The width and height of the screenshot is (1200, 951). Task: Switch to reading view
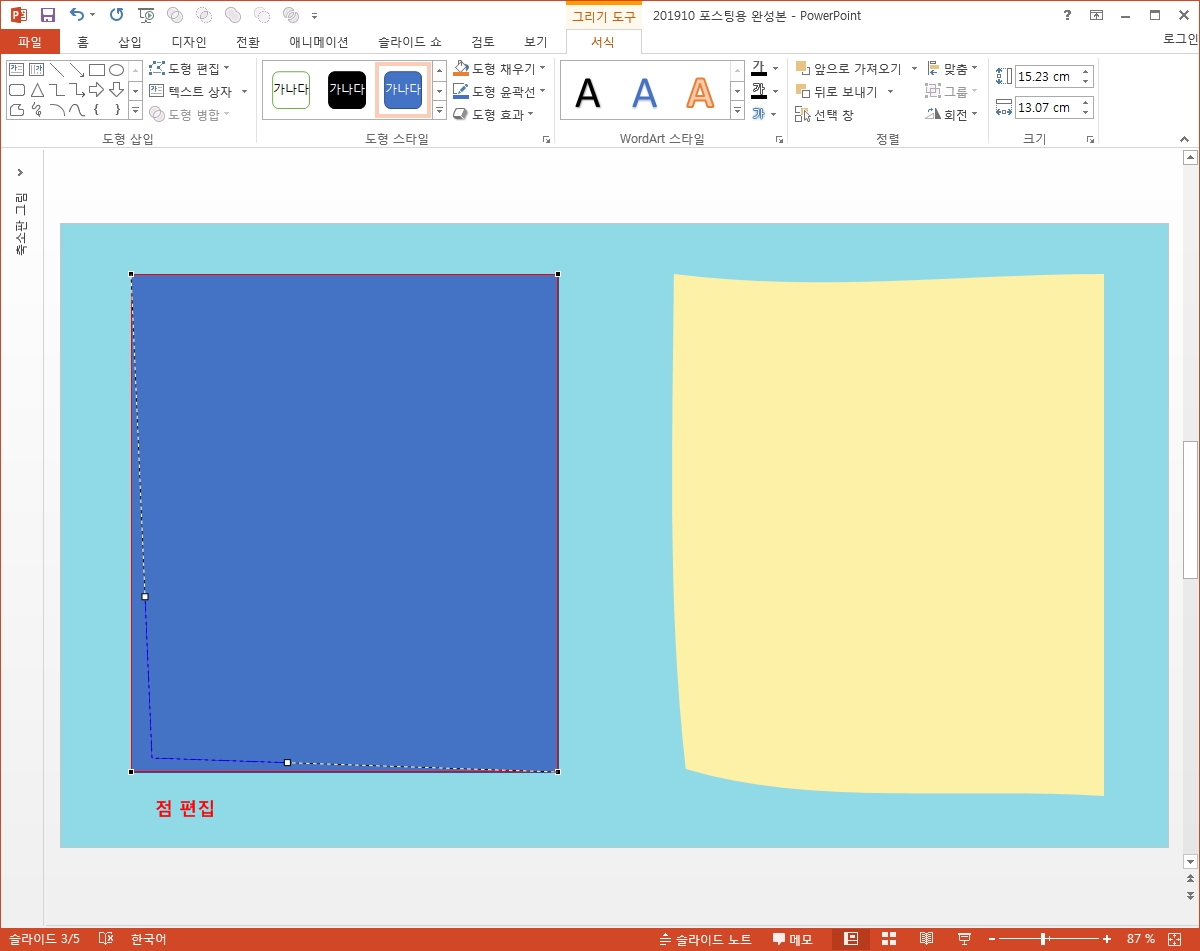[x=927, y=939]
